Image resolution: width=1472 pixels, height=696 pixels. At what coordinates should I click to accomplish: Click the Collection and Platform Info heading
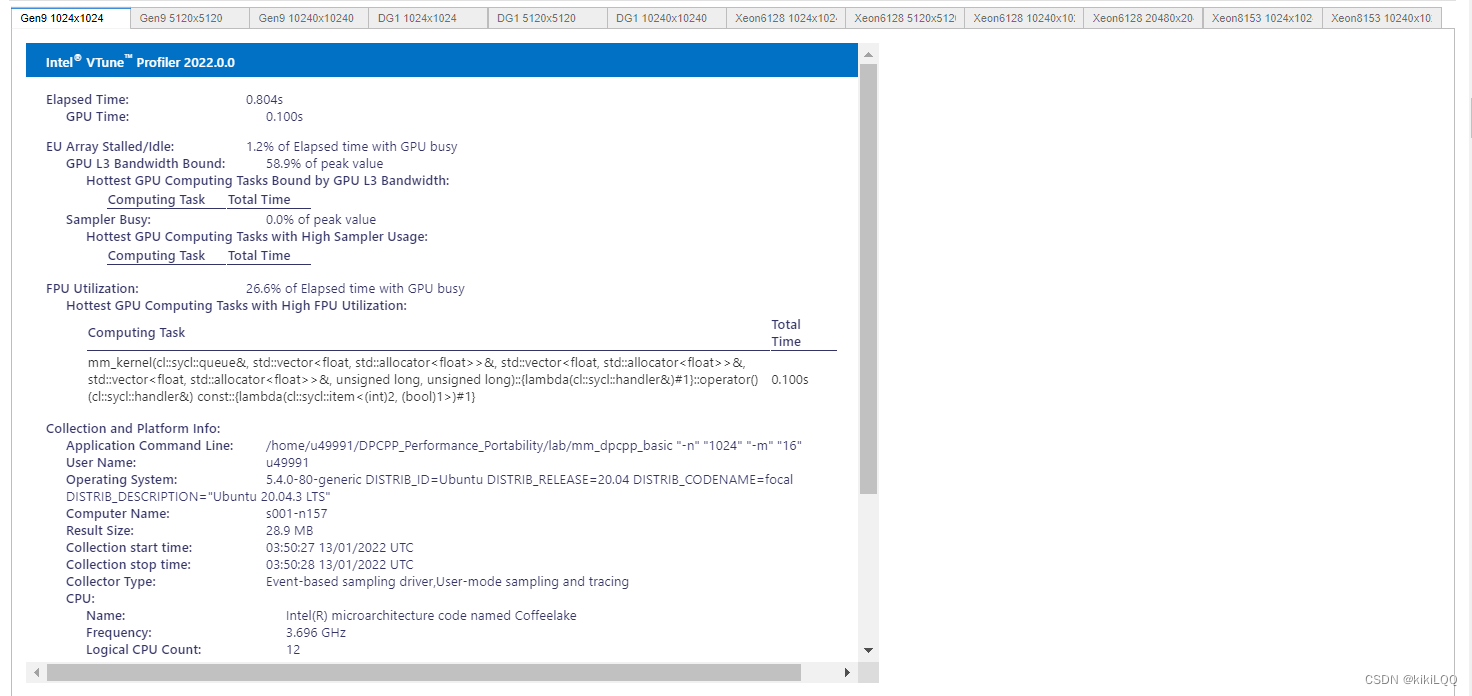(133, 428)
